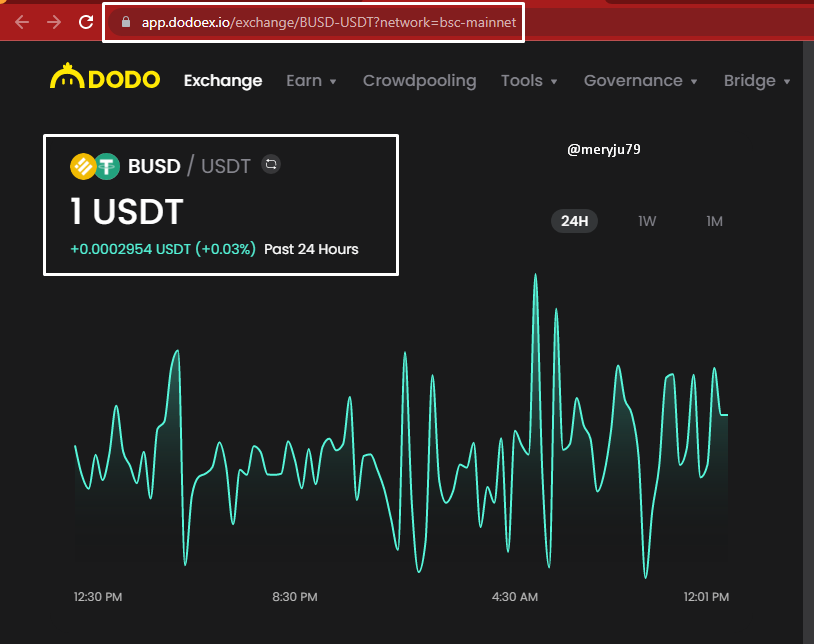Open the Exchange page
Viewport: 814px width, 644px height.
click(x=223, y=80)
